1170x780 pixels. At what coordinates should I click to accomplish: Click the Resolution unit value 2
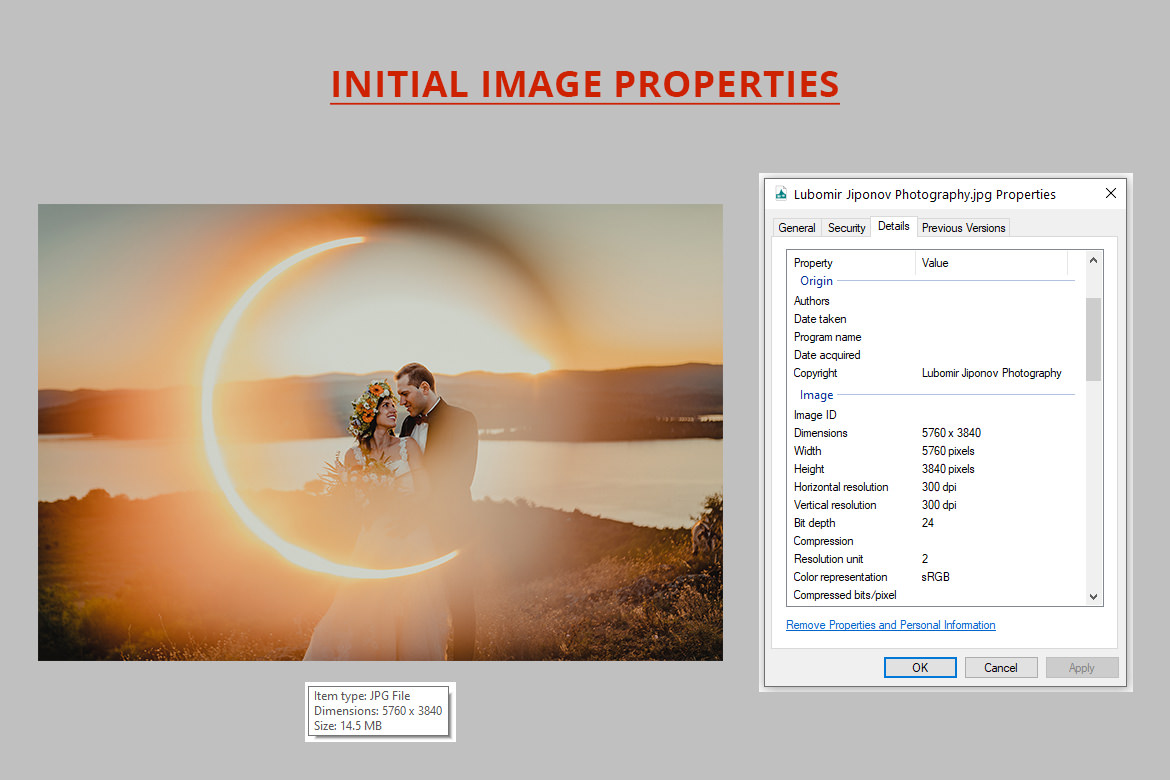[925, 559]
